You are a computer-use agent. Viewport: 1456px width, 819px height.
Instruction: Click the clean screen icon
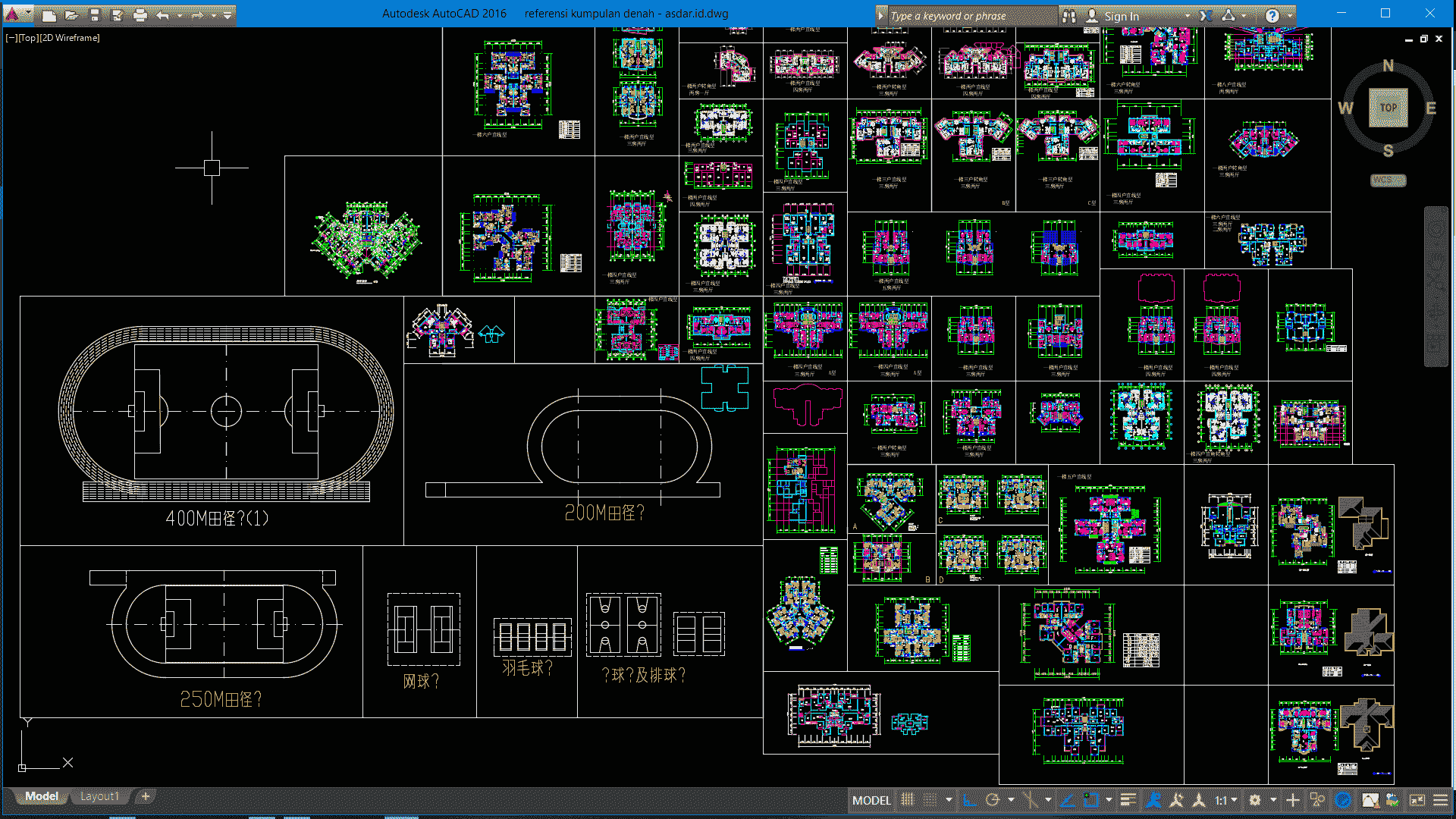[x=1417, y=800]
